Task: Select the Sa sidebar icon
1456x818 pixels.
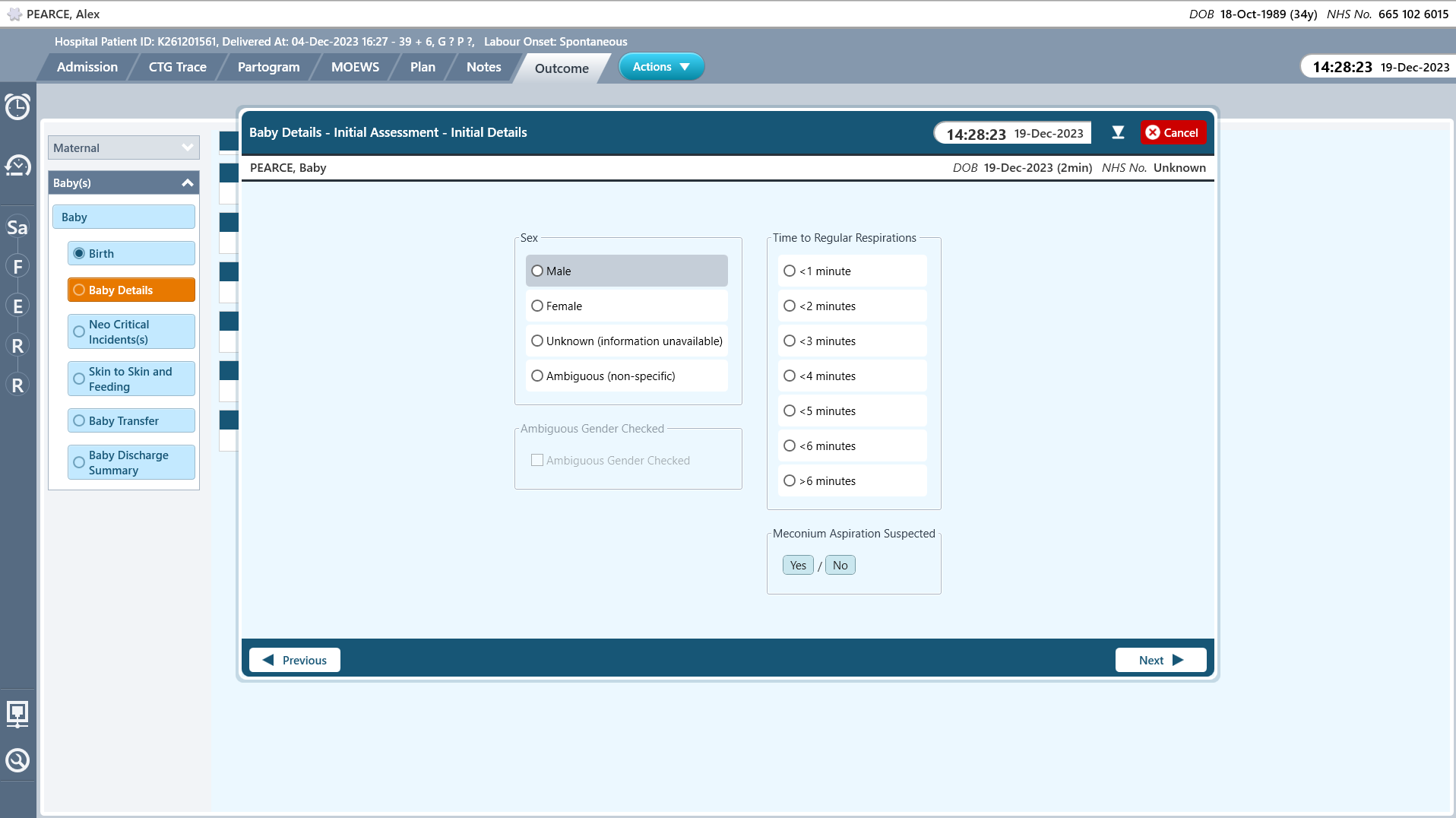Action: (x=17, y=227)
